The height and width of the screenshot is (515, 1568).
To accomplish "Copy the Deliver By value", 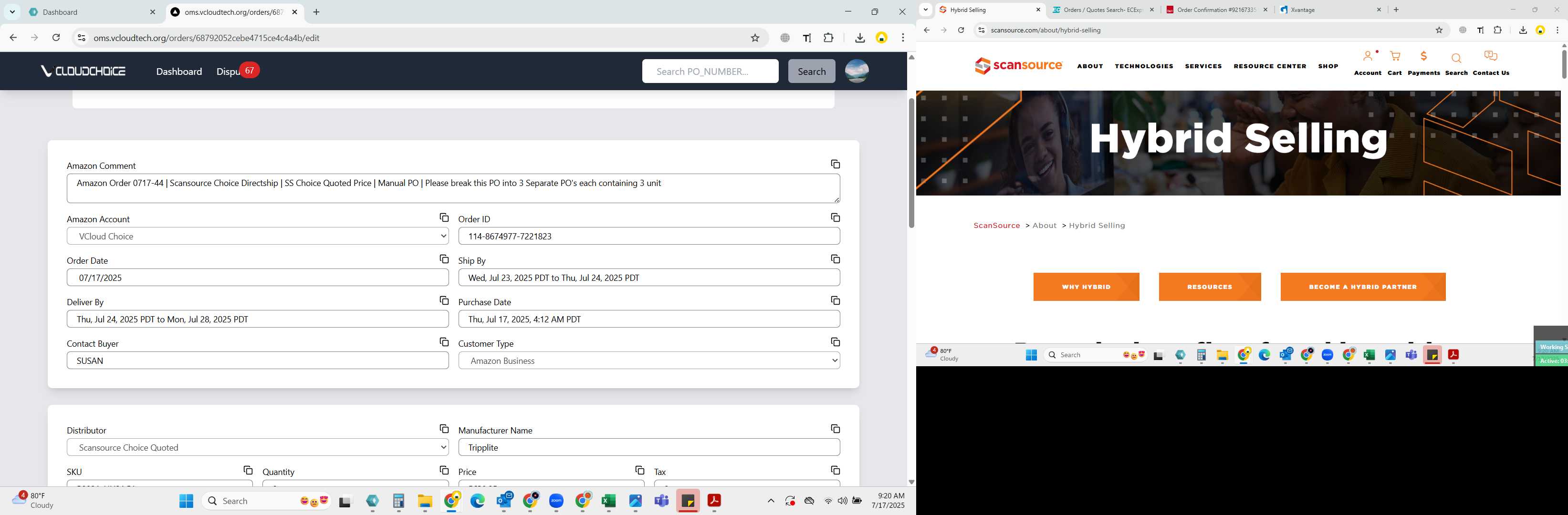I will (x=444, y=300).
